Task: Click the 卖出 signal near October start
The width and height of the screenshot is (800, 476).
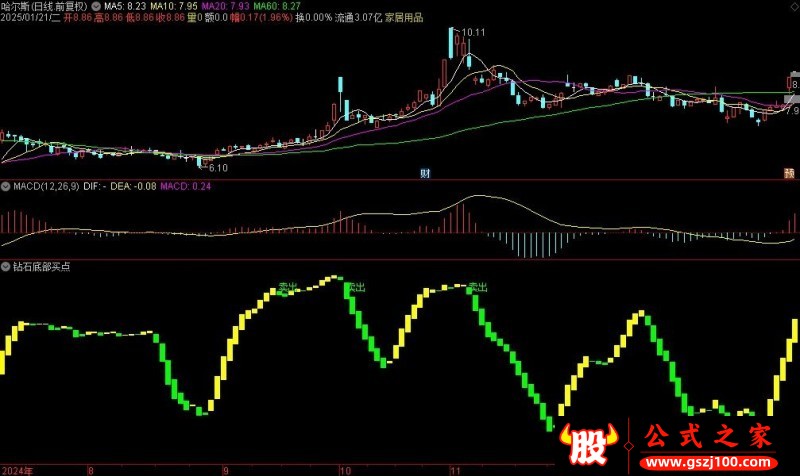Action: 356,287
